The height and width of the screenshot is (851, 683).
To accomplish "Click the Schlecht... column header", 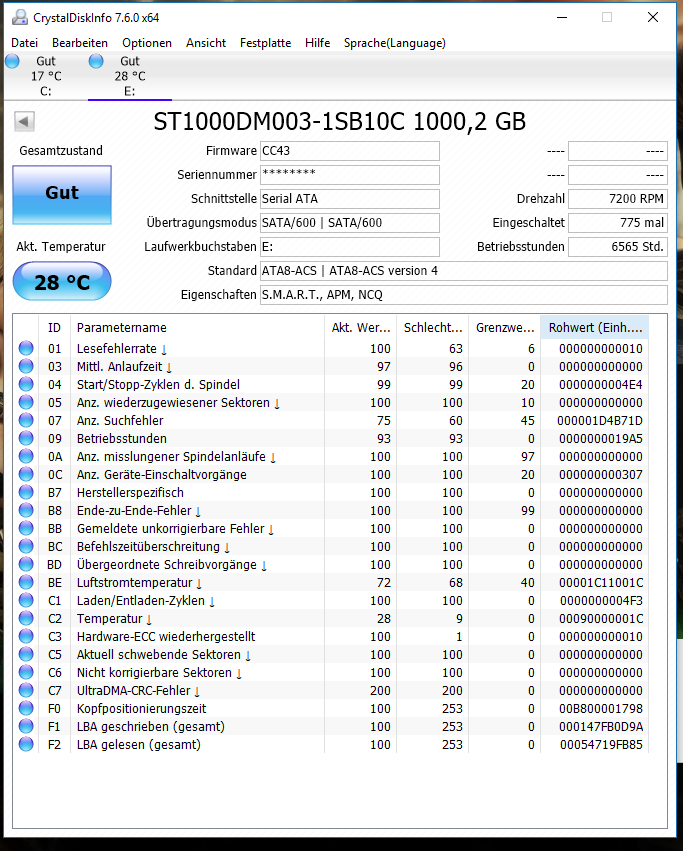I will click(x=433, y=328).
